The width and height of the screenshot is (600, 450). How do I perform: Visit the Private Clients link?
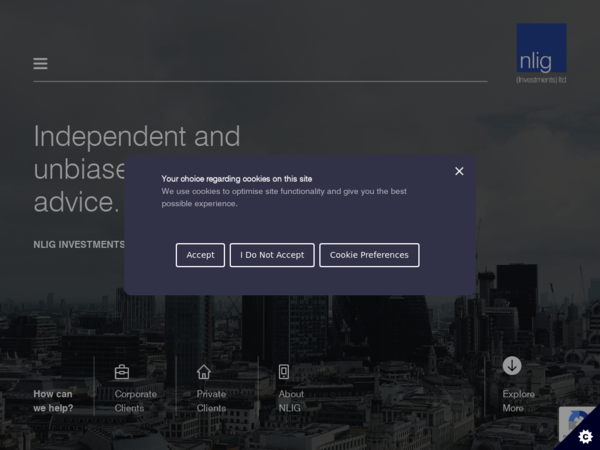pos(211,401)
